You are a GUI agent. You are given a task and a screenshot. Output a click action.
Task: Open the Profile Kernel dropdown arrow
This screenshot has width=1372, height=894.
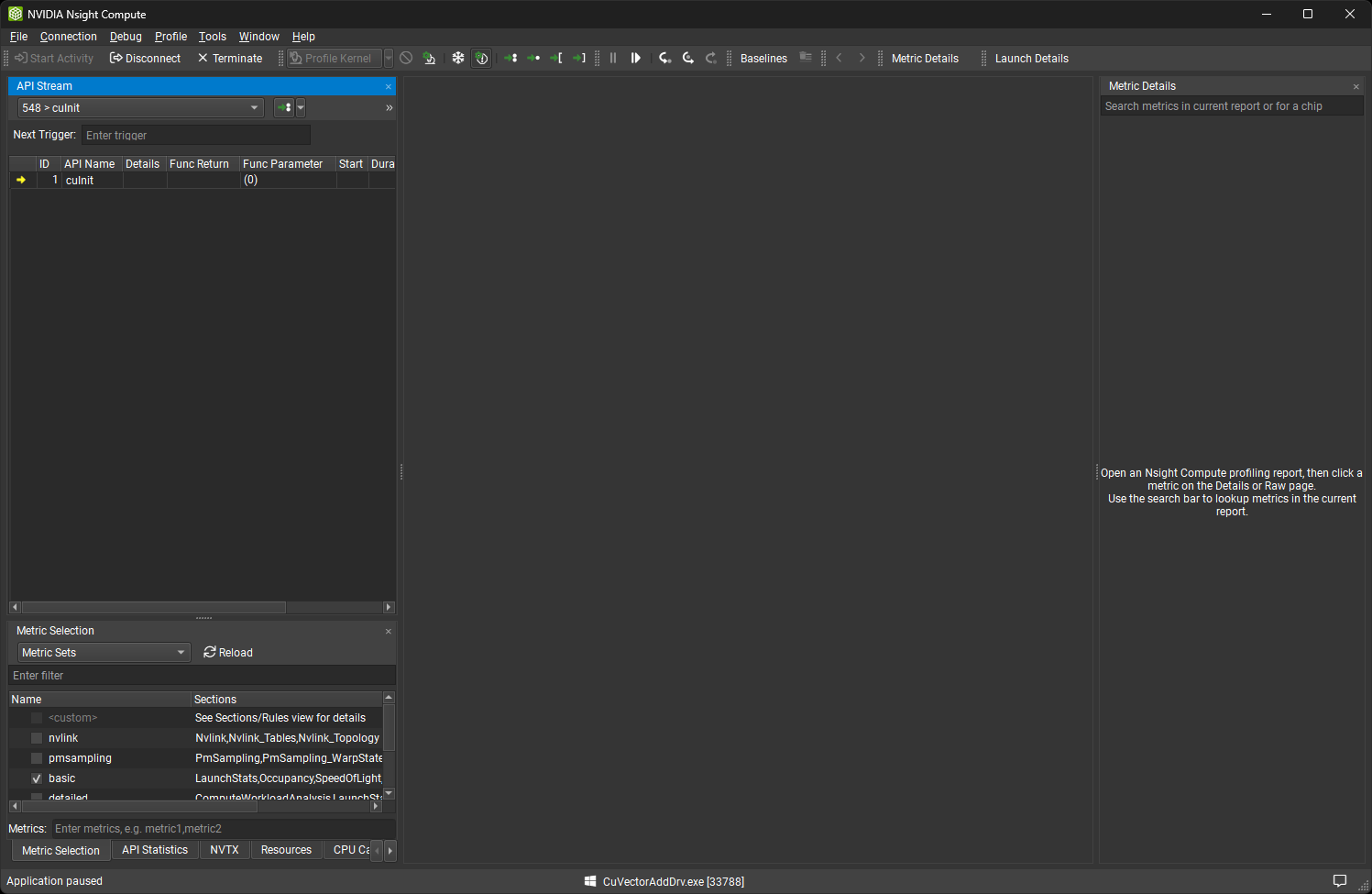pyautogui.click(x=388, y=58)
